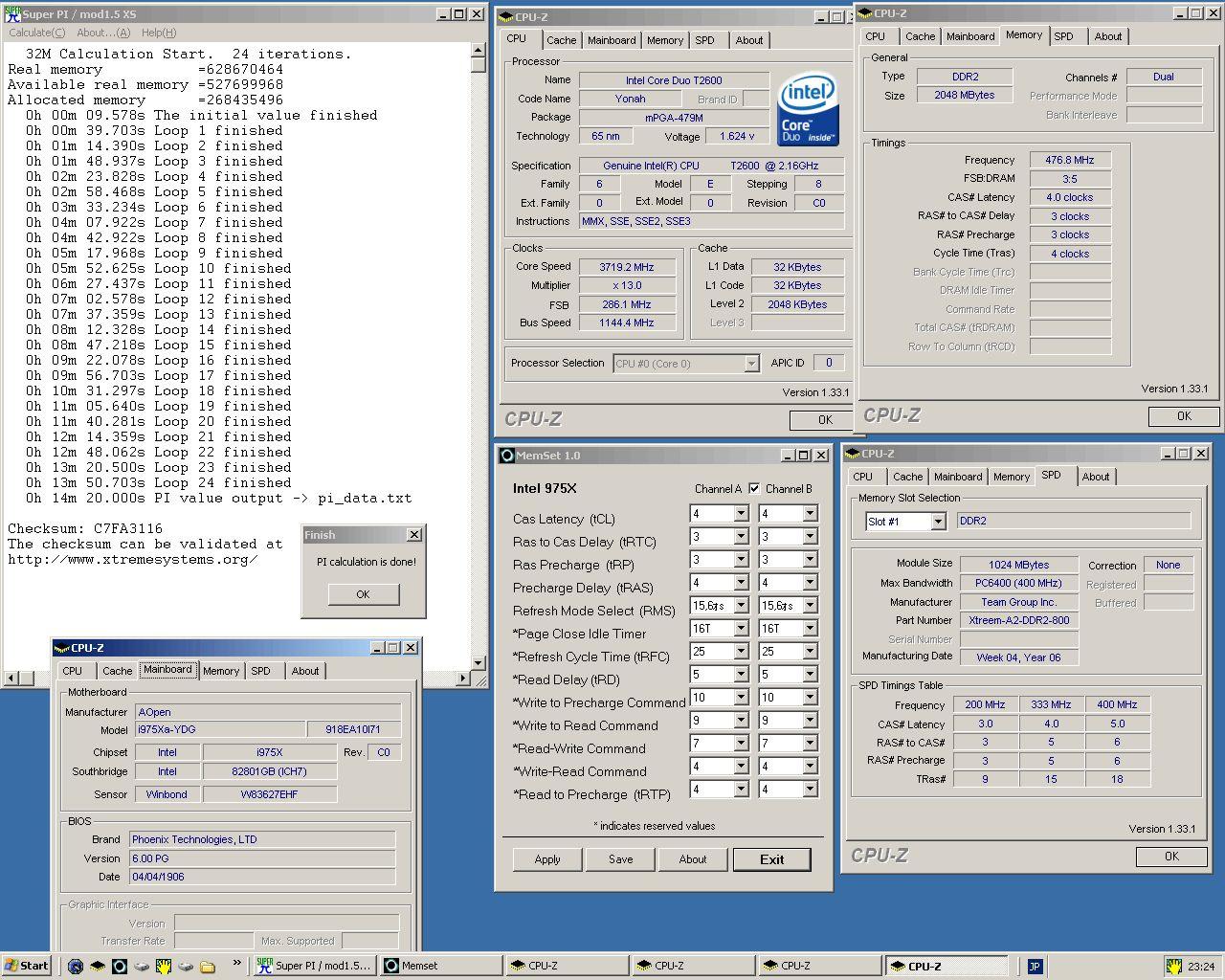This screenshot has height=980, width=1225.
Task: Click the Max Bandwidth value PC6400 (400 MHz)
Action: coord(1018,583)
